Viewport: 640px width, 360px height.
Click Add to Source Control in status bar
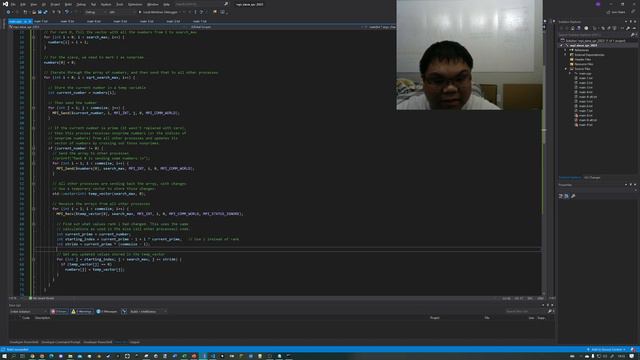(607, 349)
